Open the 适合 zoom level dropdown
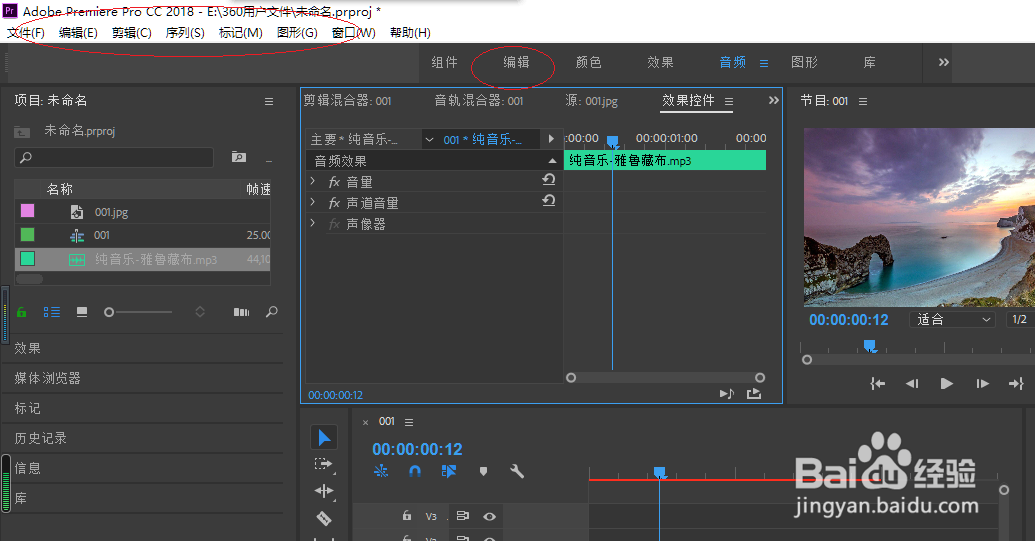 pyautogui.click(x=954, y=319)
